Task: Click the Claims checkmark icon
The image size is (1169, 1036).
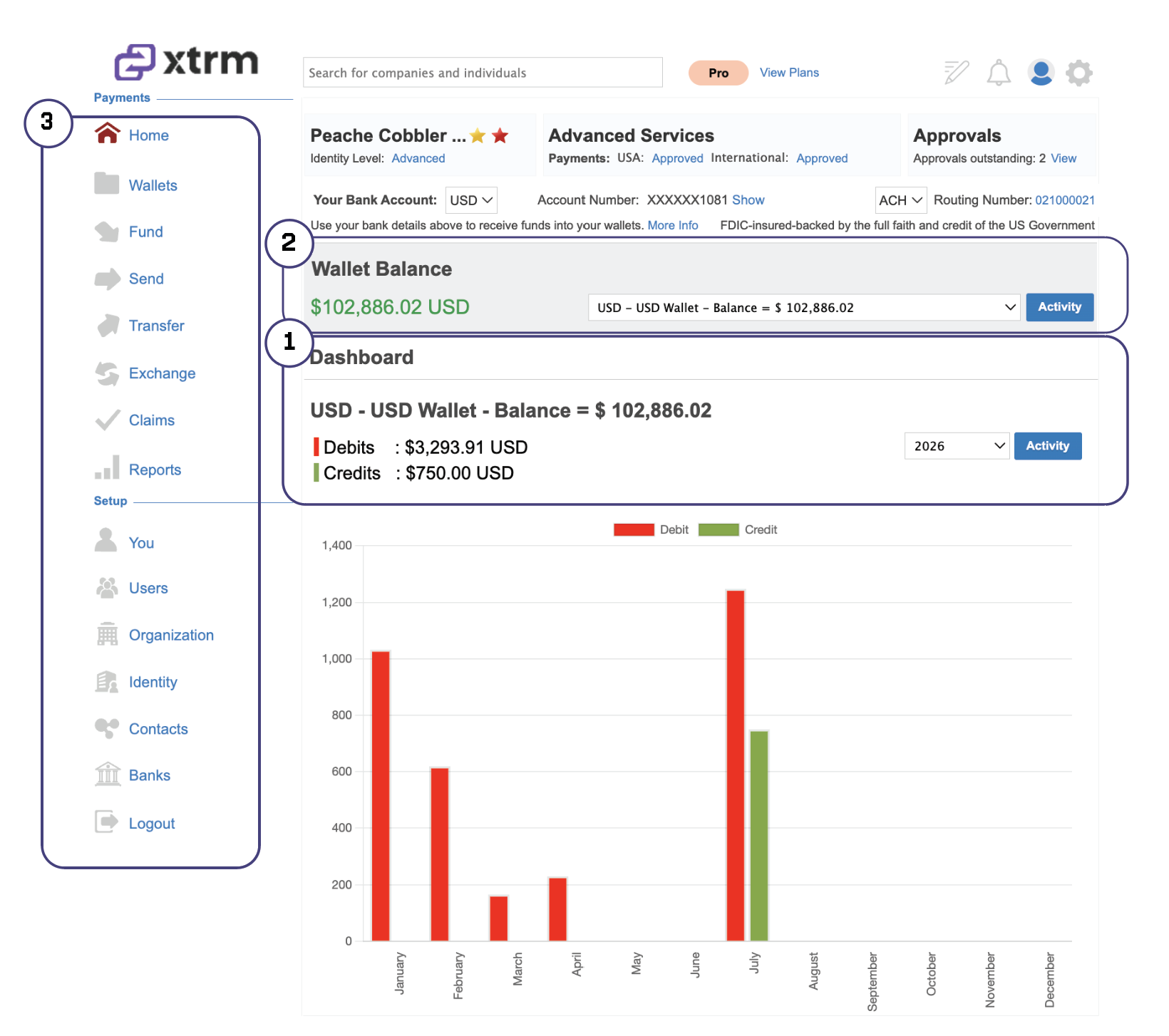Action: 108,420
